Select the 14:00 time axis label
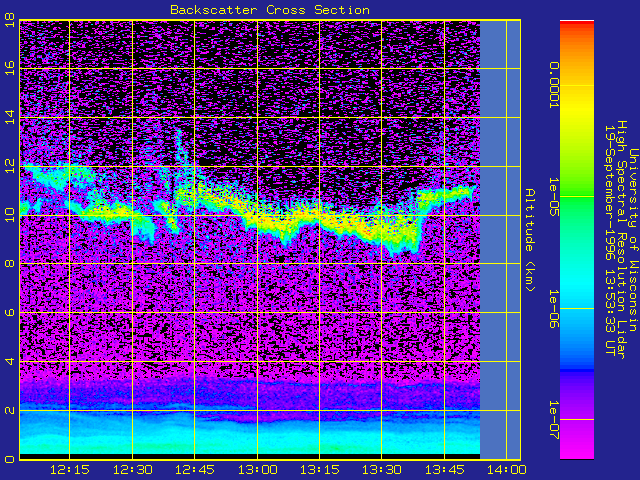This screenshot has height=480, width=640. click(507, 470)
